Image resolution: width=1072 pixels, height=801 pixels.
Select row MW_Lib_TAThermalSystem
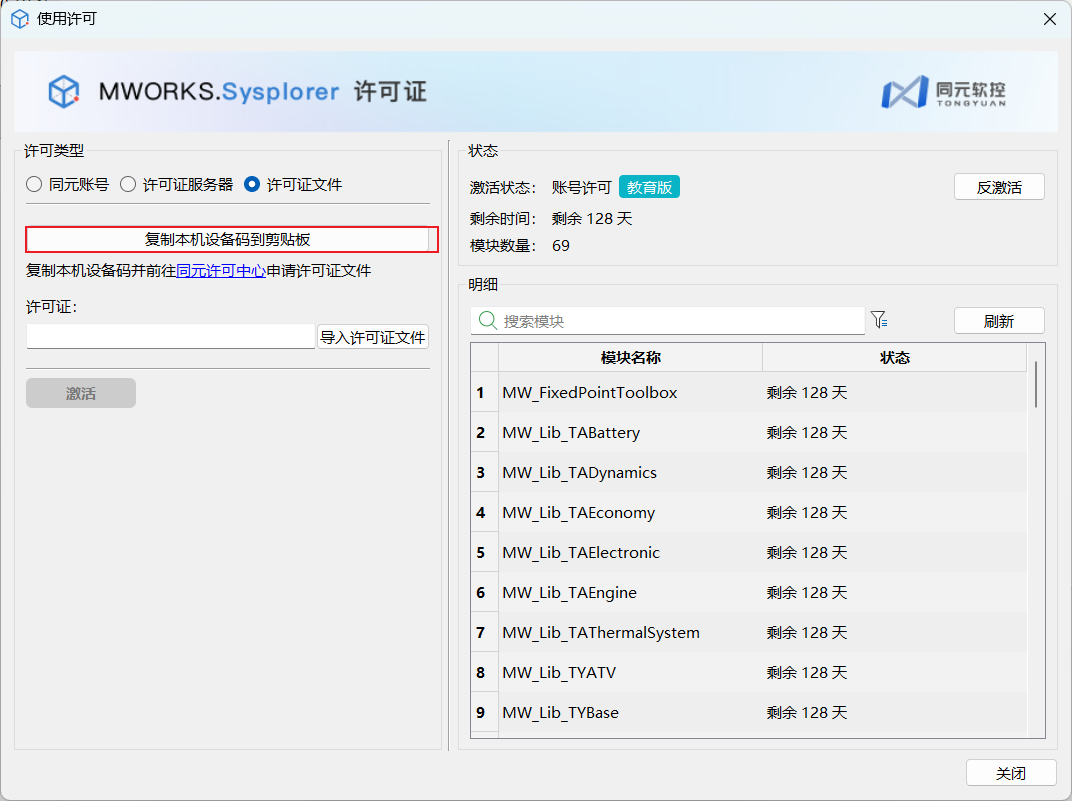click(x=749, y=632)
